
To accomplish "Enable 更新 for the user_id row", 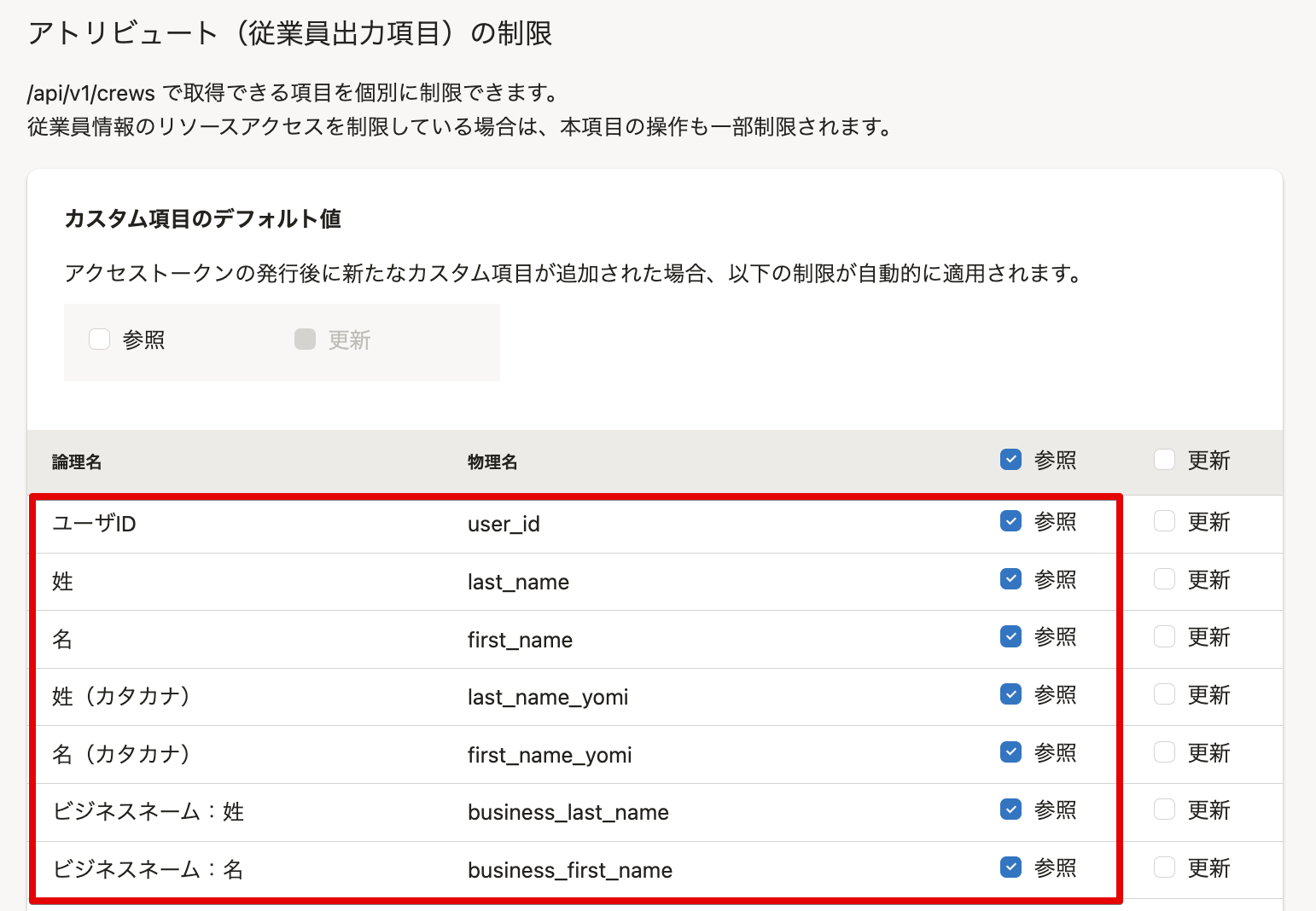I will pyautogui.click(x=1164, y=521).
